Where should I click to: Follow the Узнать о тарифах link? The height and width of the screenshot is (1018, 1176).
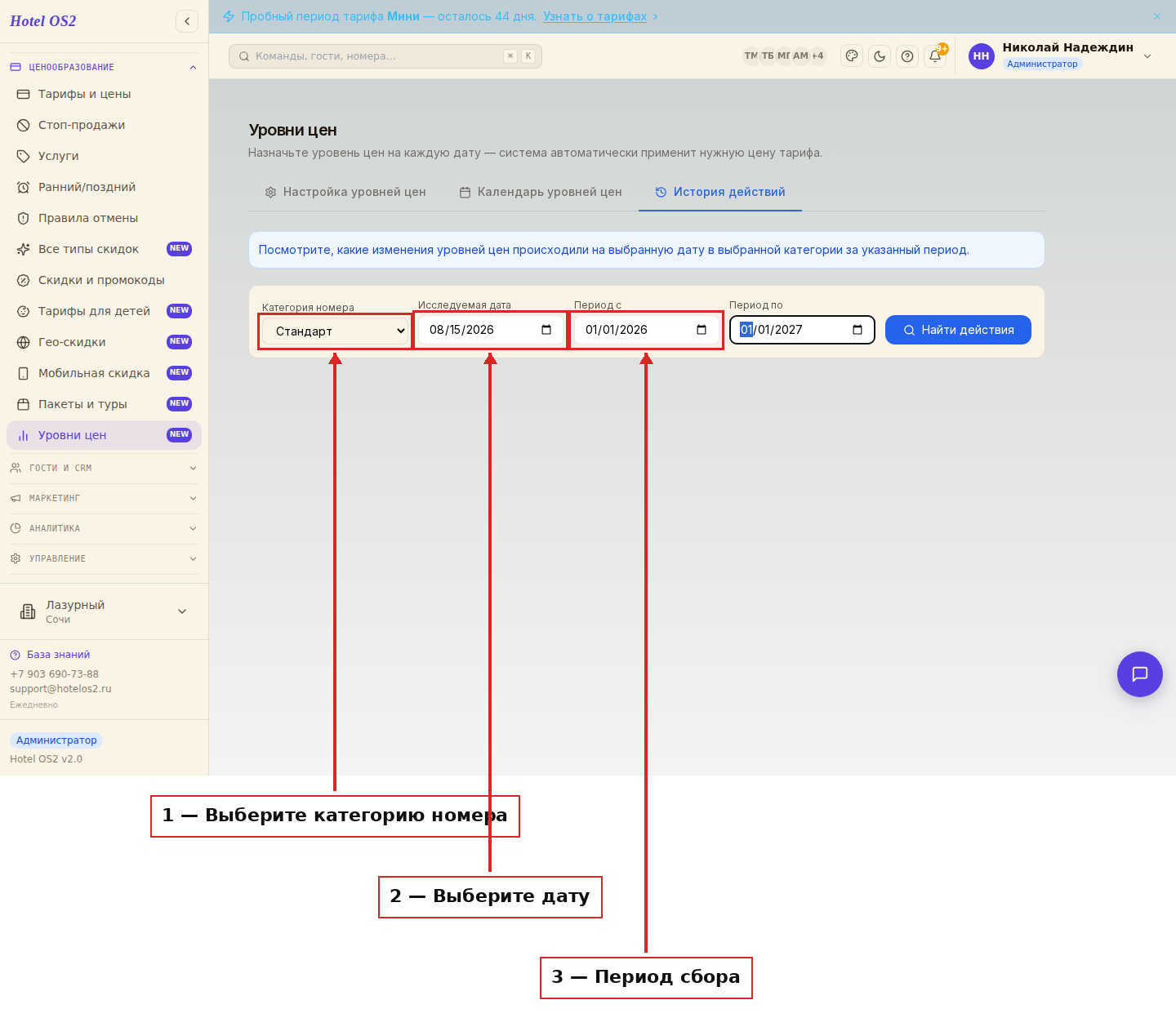595,16
